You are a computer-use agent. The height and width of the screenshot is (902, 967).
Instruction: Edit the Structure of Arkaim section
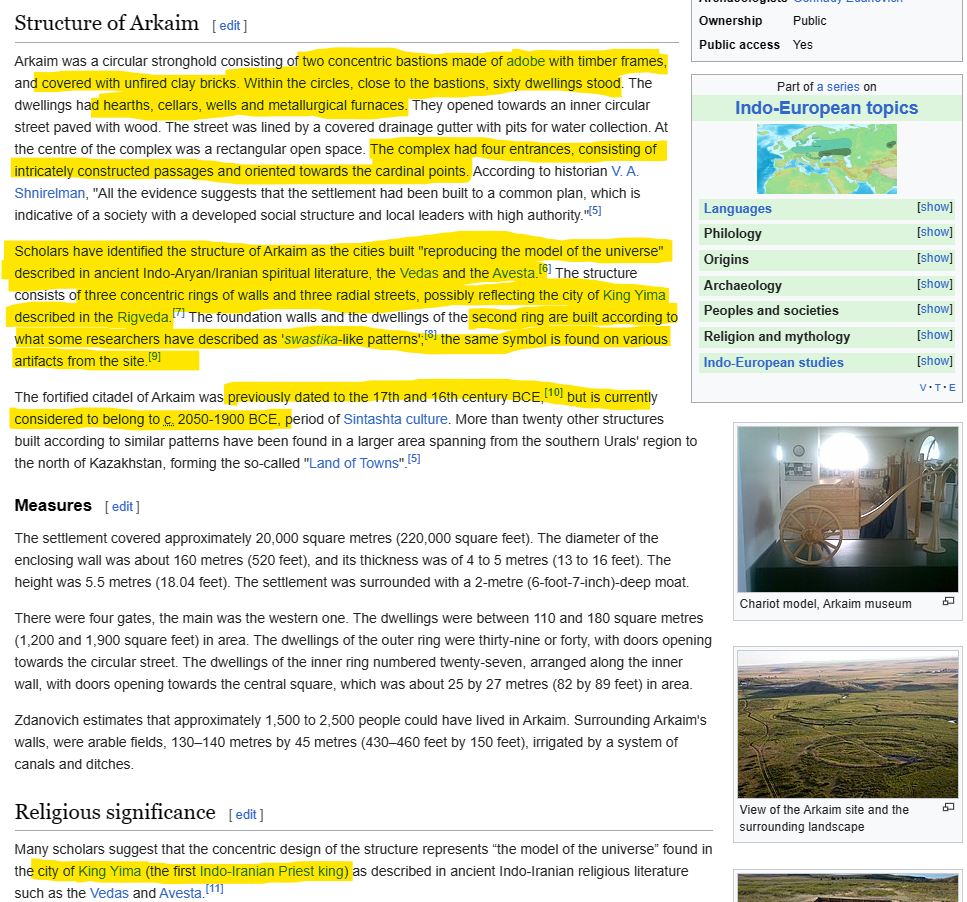click(229, 26)
